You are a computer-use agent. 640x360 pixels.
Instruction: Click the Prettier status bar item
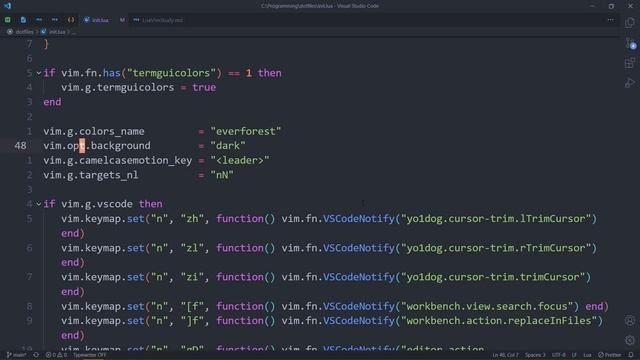pyautogui.click(x=610, y=355)
